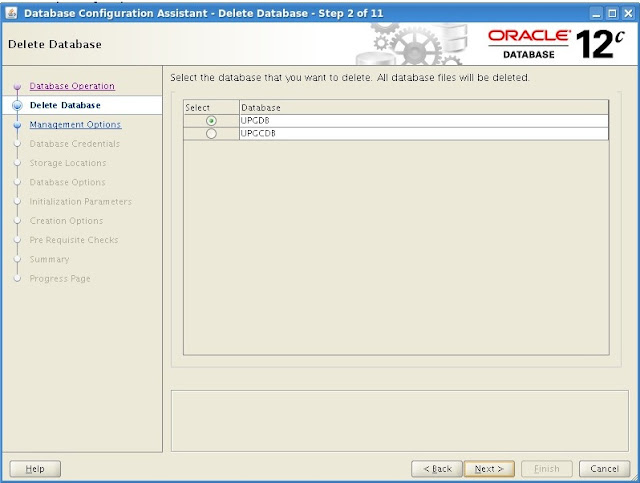Click the Database Credentials step label
The image size is (640, 483).
click(x=75, y=144)
